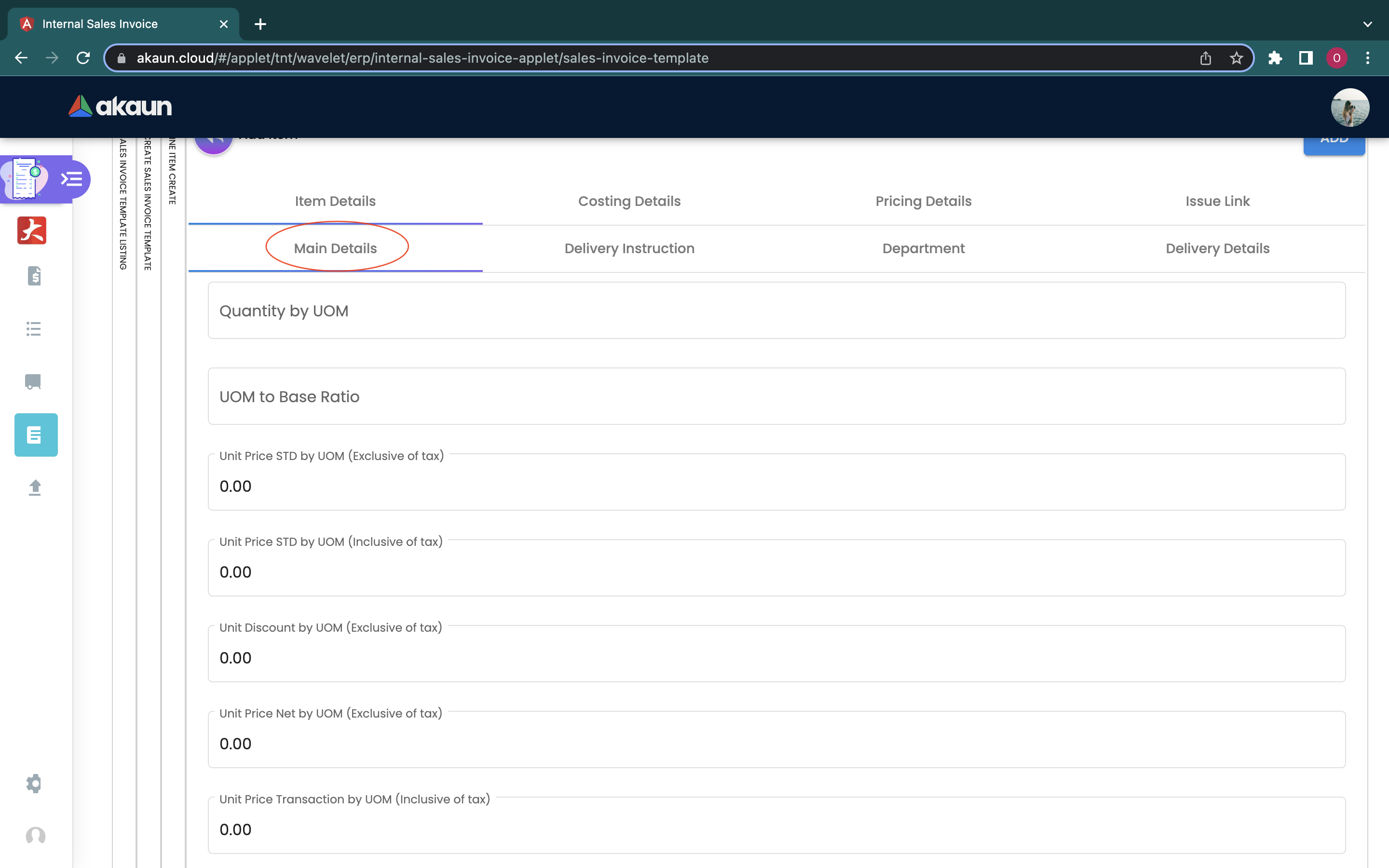Switch to Costing Details tab
Viewport: 1389px width, 868px height.
629,202
